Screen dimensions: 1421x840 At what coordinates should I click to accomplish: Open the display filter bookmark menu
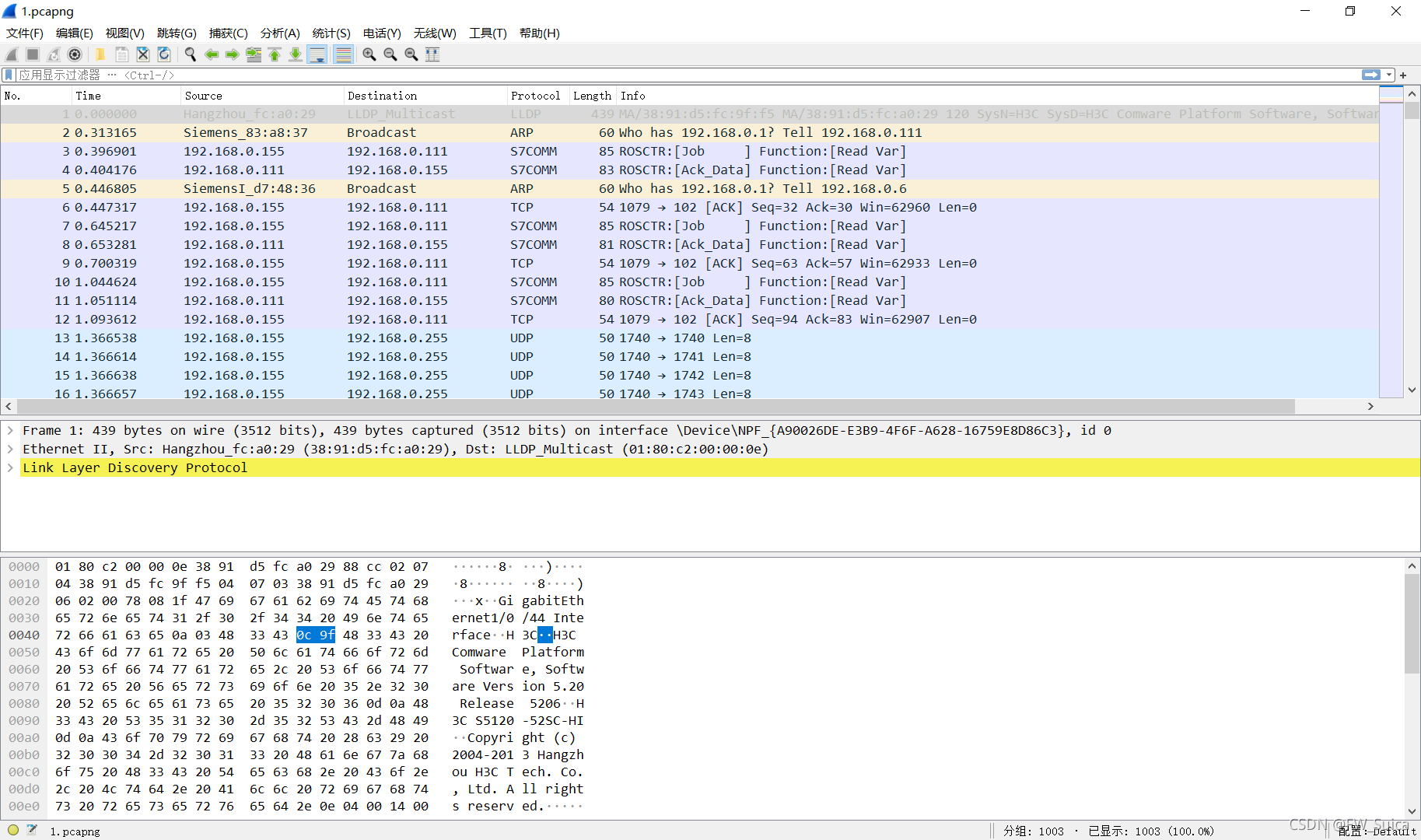[9, 75]
